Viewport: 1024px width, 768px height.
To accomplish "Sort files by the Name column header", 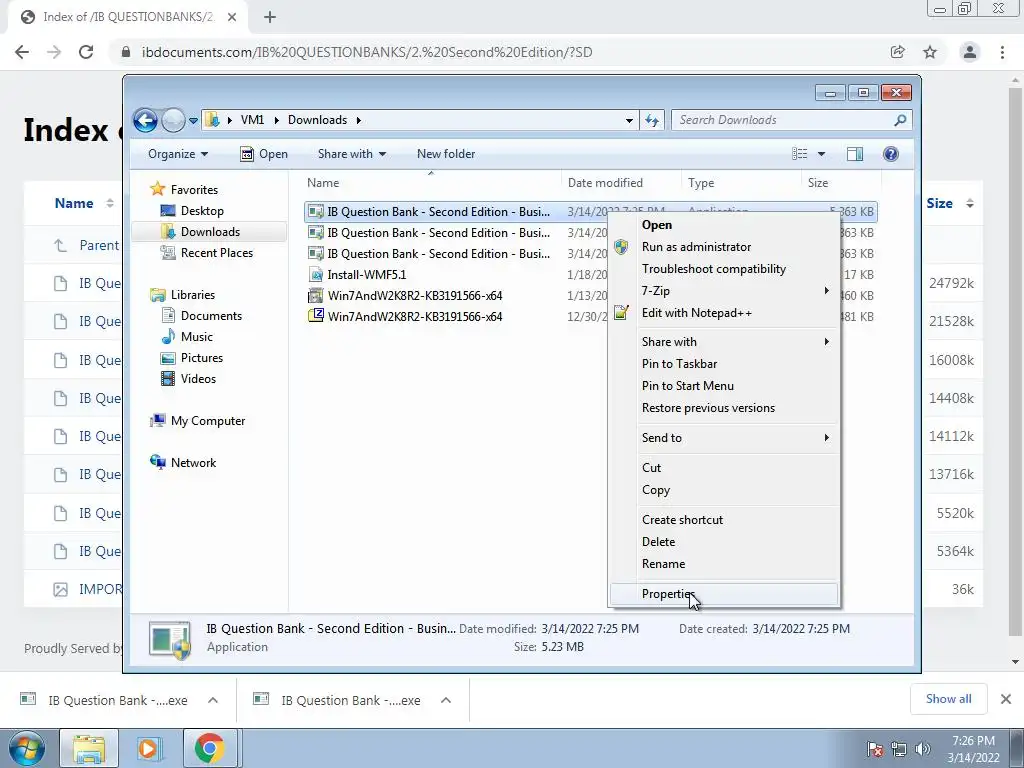I will point(431,183).
